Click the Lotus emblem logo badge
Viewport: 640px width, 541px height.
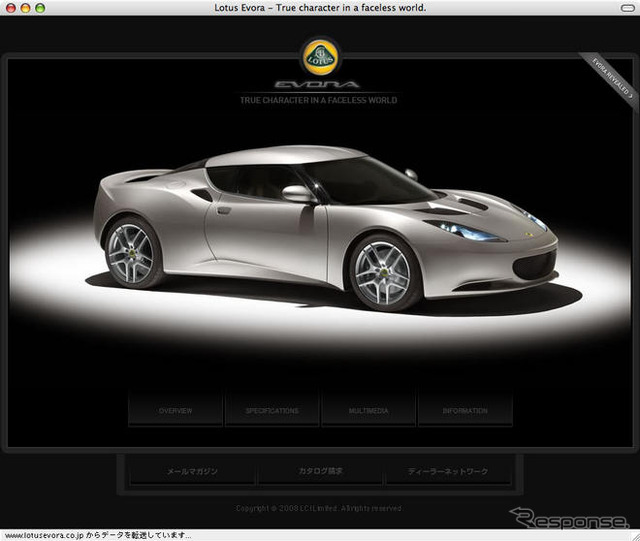(320, 58)
